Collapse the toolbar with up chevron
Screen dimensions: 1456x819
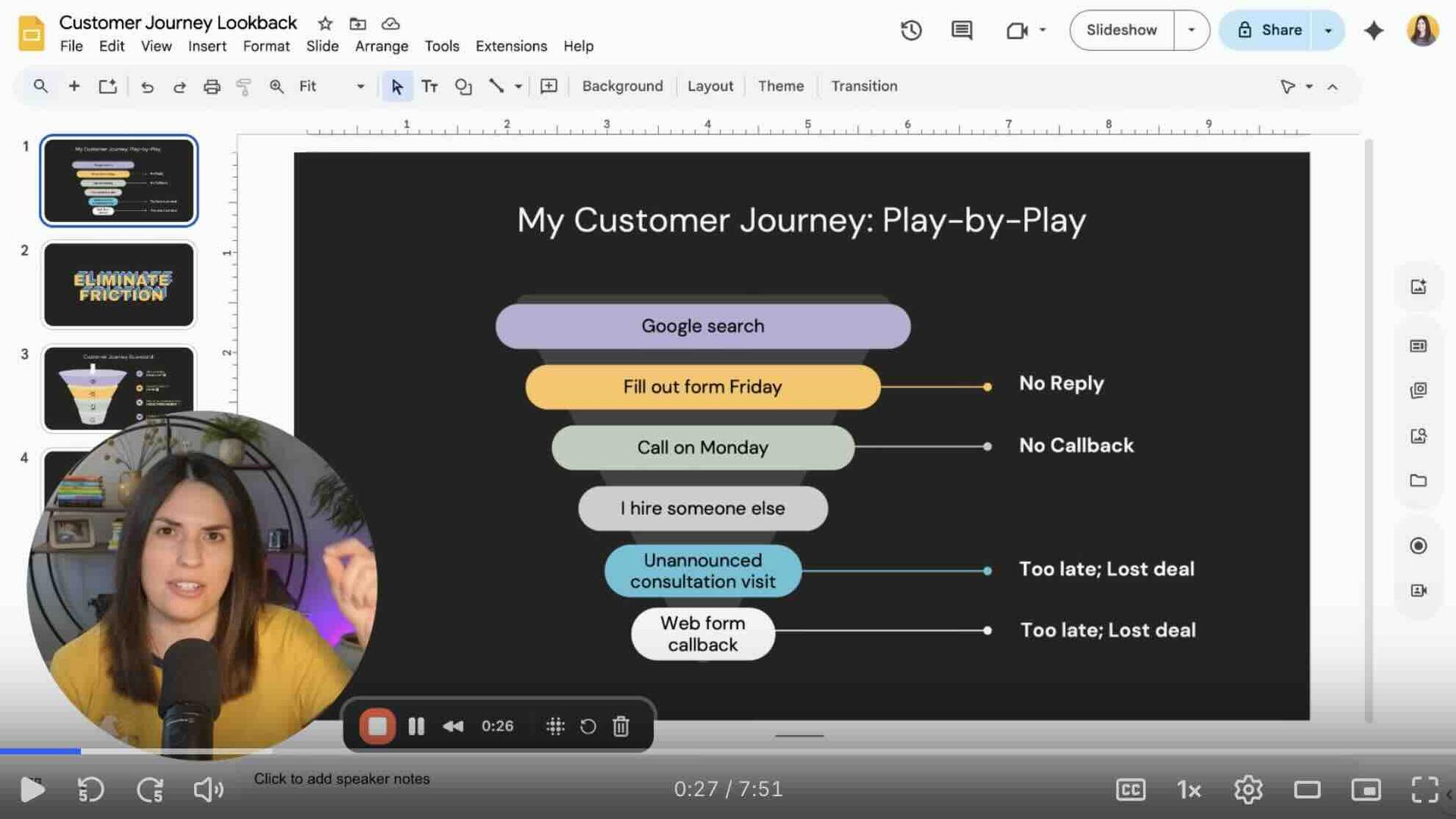point(1332,86)
